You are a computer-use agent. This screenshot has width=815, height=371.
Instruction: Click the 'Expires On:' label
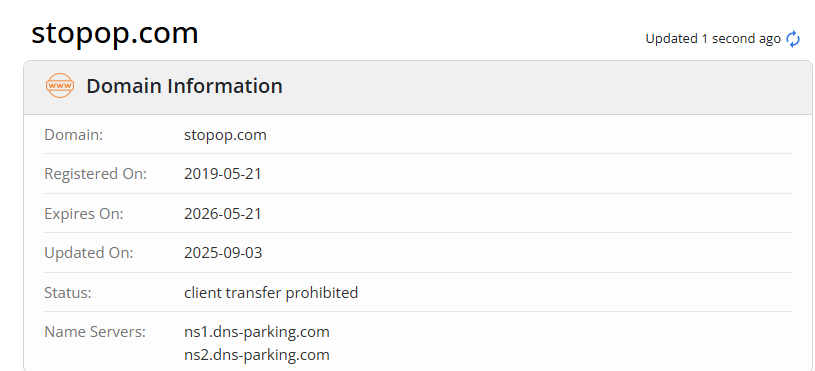tap(84, 214)
